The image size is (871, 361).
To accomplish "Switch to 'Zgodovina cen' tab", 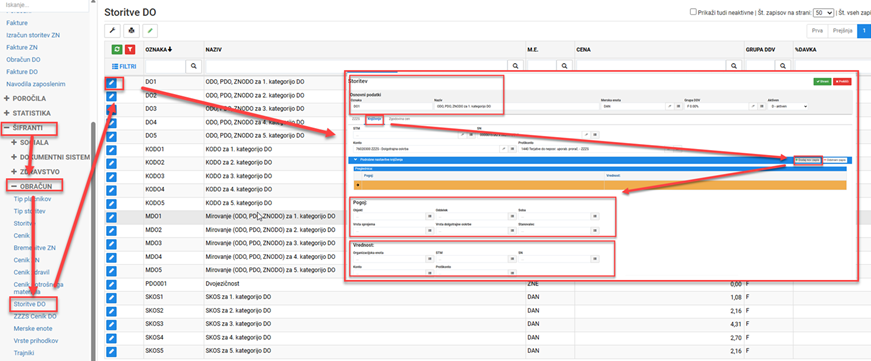I will coord(399,119).
